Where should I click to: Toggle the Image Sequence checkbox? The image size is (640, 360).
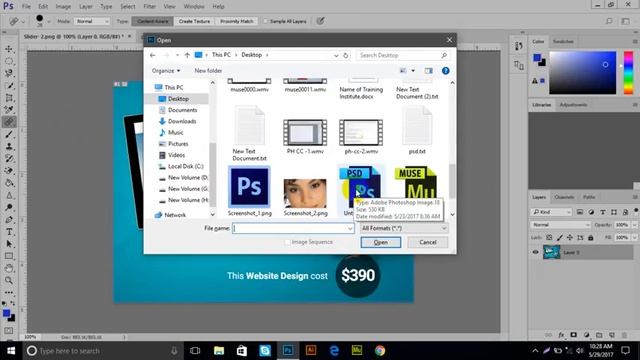[287, 242]
